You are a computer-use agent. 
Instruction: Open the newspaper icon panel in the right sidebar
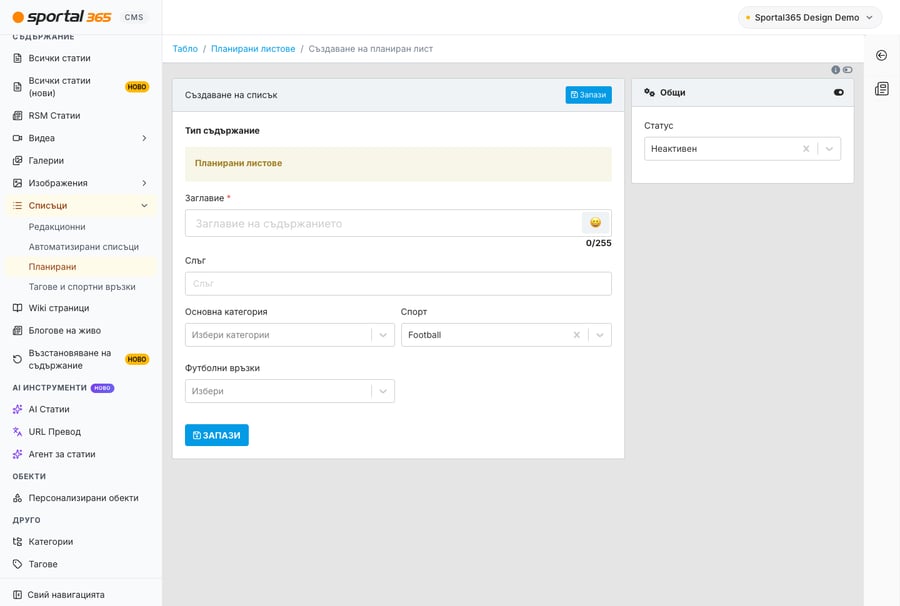point(882,88)
